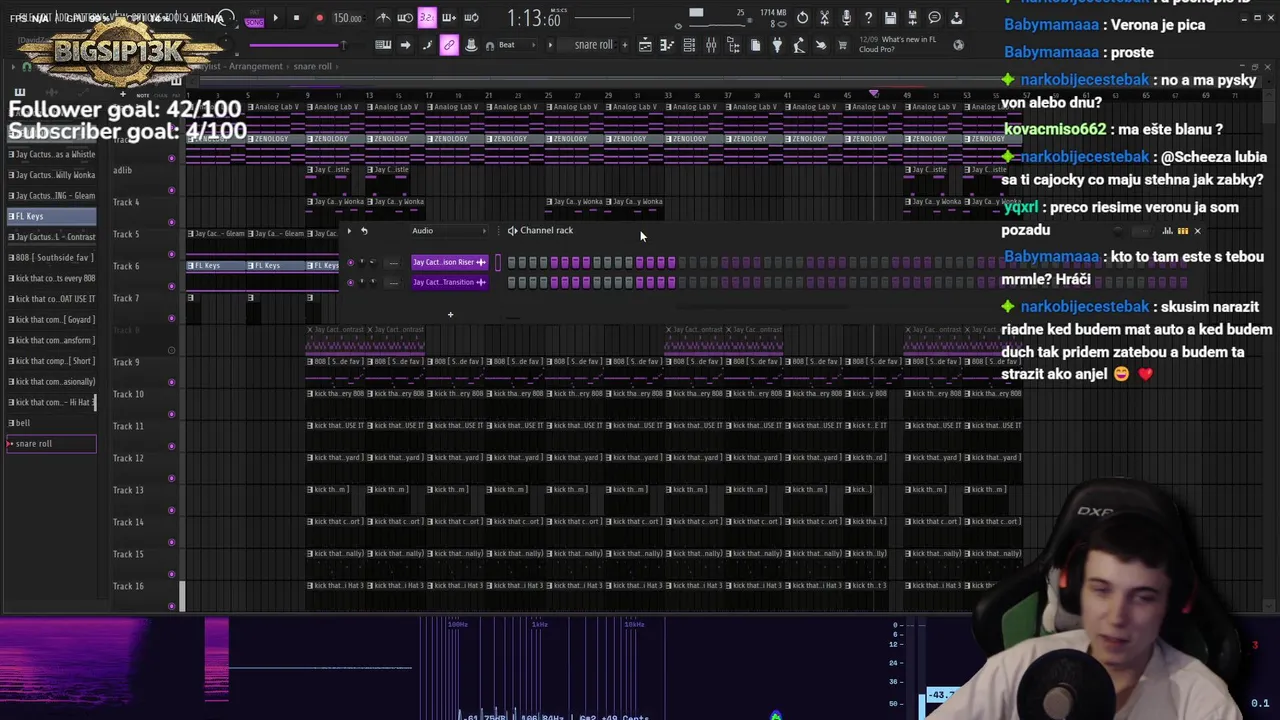The image size is (1280, 720).
Task: Click the Arrangement breadcrumb in playlist title
Action: [x=256, y=66]
